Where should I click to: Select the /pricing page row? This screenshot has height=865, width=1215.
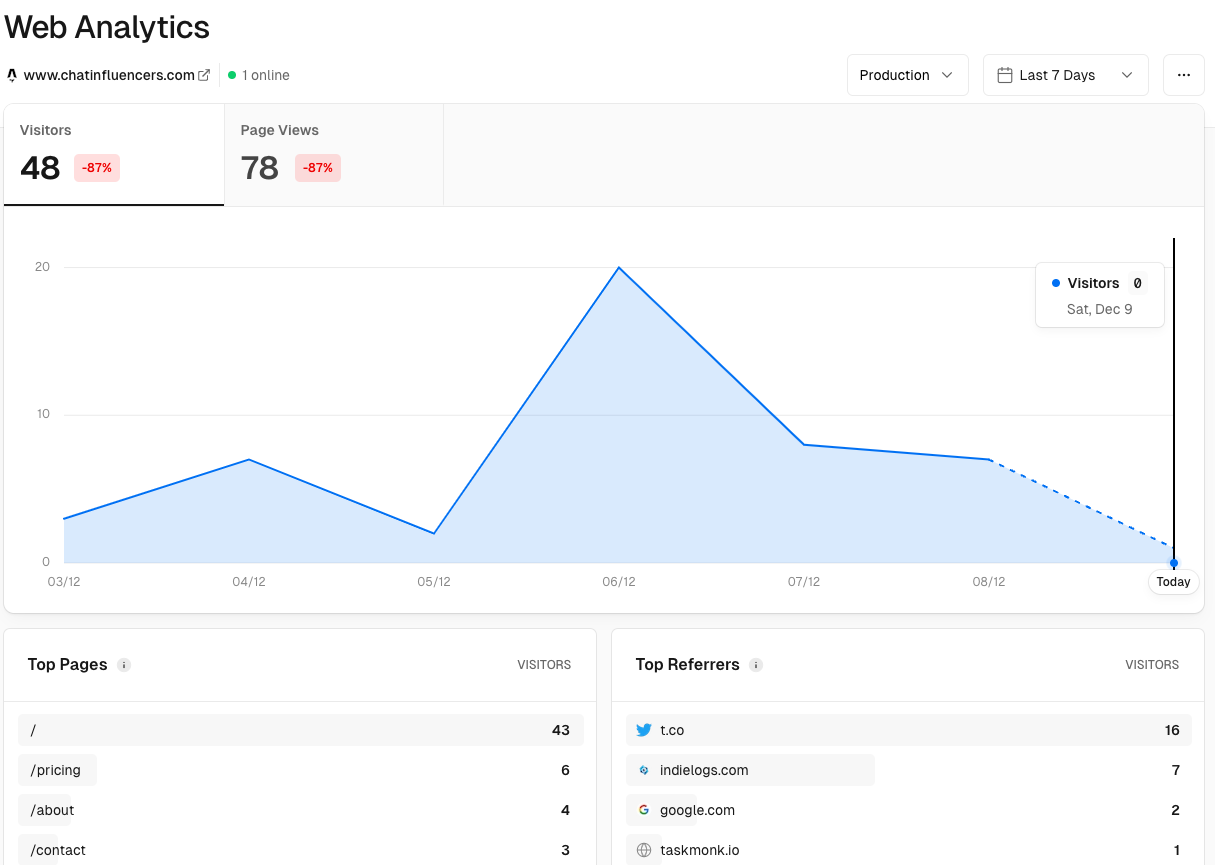point(300,770)
